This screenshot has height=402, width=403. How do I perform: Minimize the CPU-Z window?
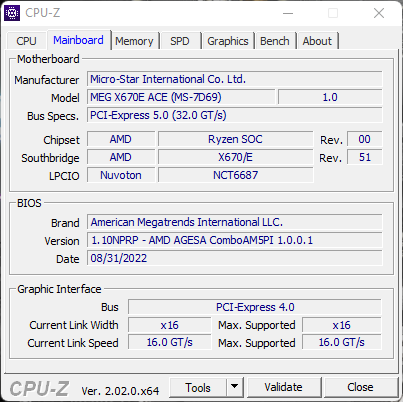pyautogui.click(x=288, y=13)
